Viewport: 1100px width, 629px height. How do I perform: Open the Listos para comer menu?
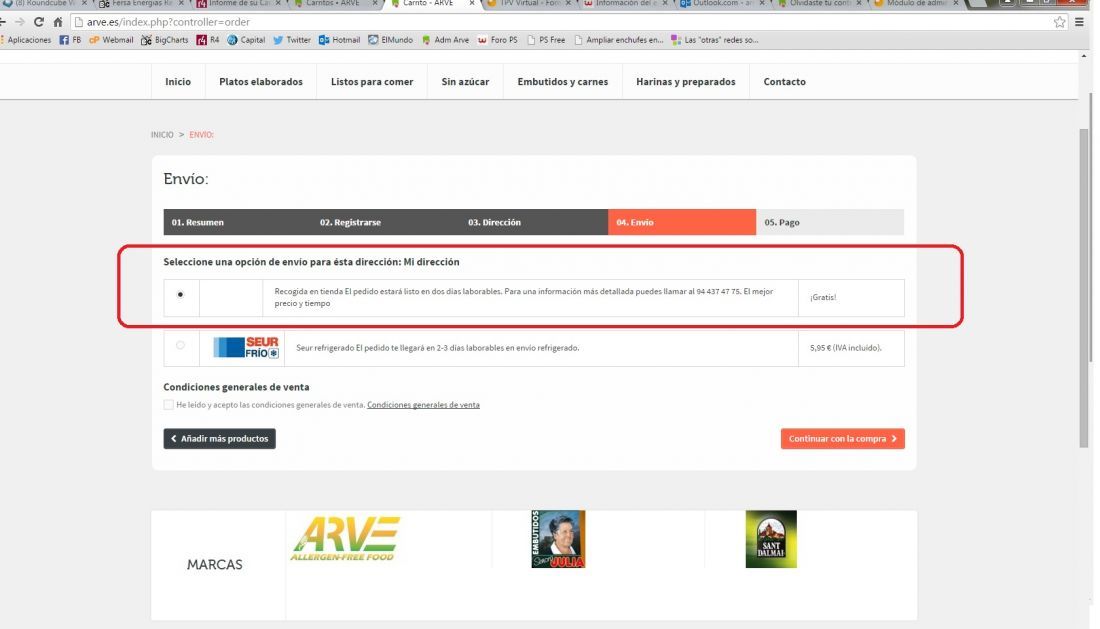pos(372,82)
